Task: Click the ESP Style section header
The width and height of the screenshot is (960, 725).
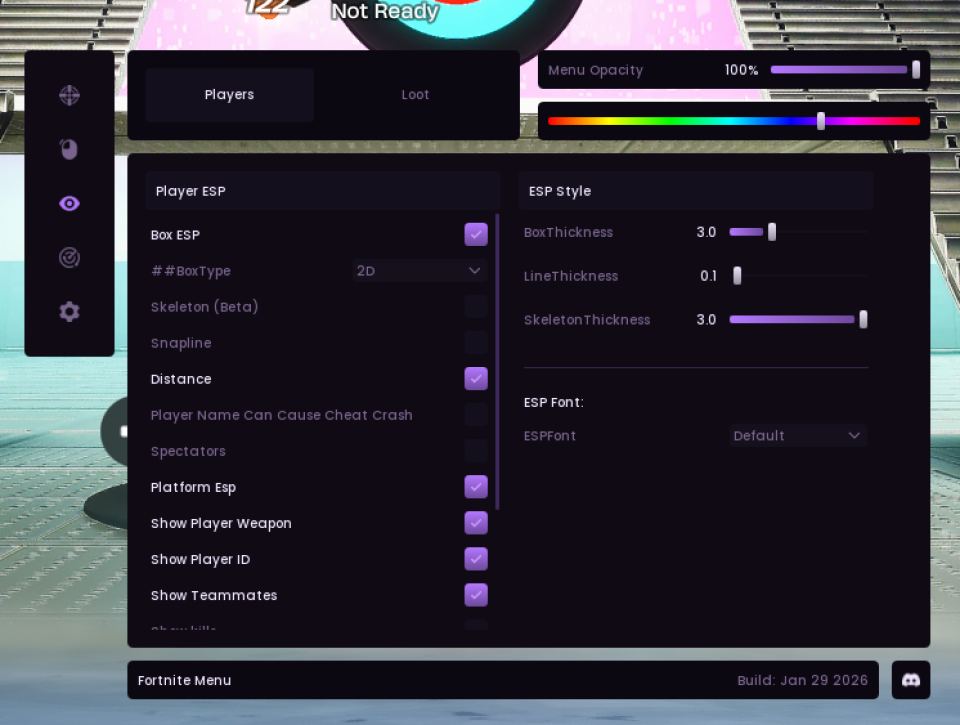Action: (696, 191)
